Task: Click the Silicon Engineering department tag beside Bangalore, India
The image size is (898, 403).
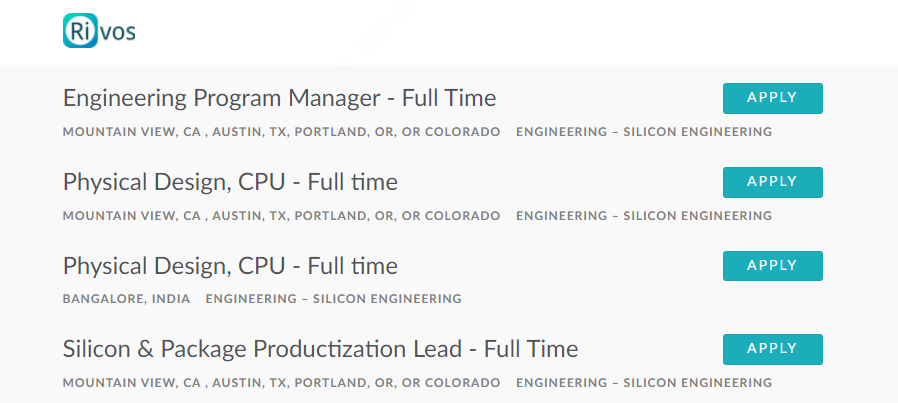Action: click(333, 299)
